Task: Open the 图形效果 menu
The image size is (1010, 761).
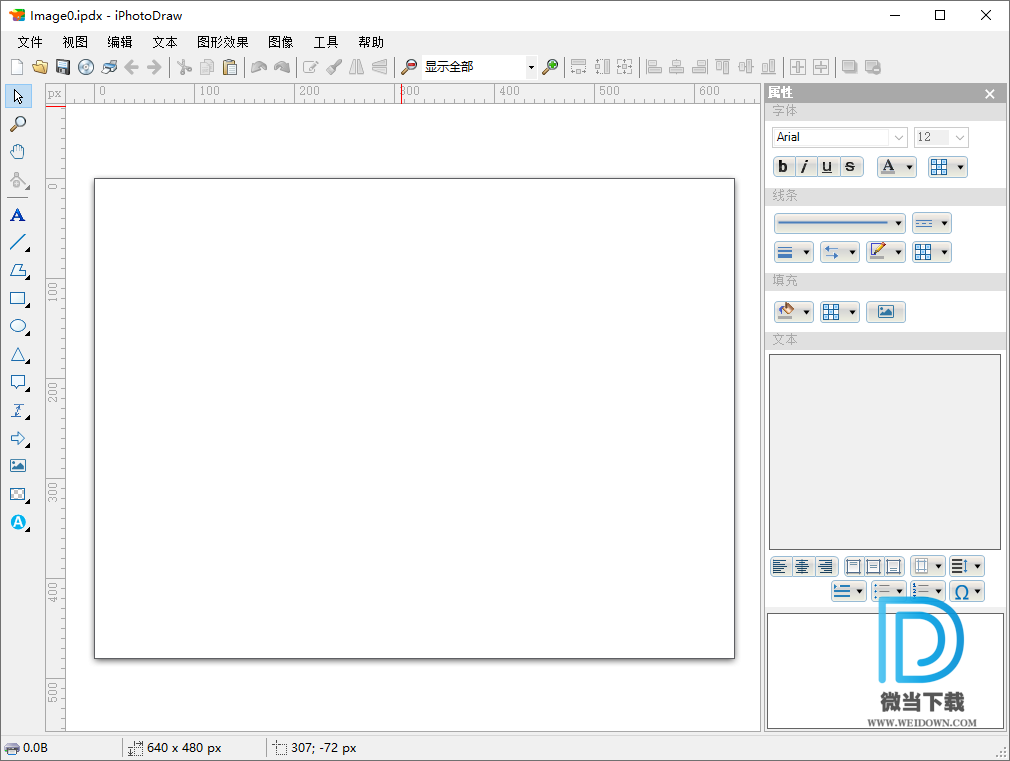Action: click(223, 43)
